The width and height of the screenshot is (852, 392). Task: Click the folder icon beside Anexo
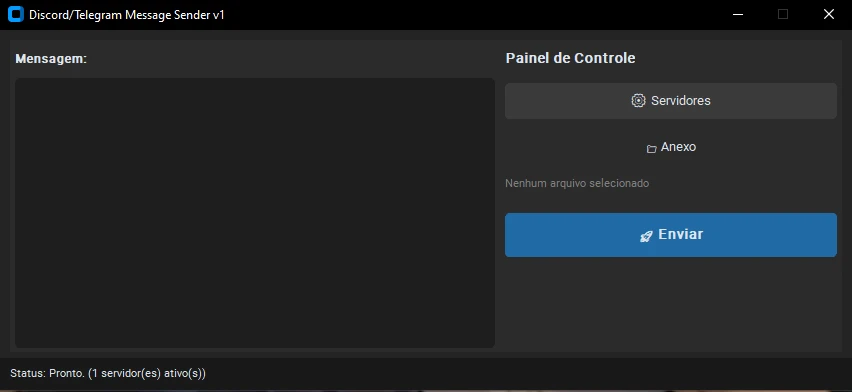click(651, 148)
